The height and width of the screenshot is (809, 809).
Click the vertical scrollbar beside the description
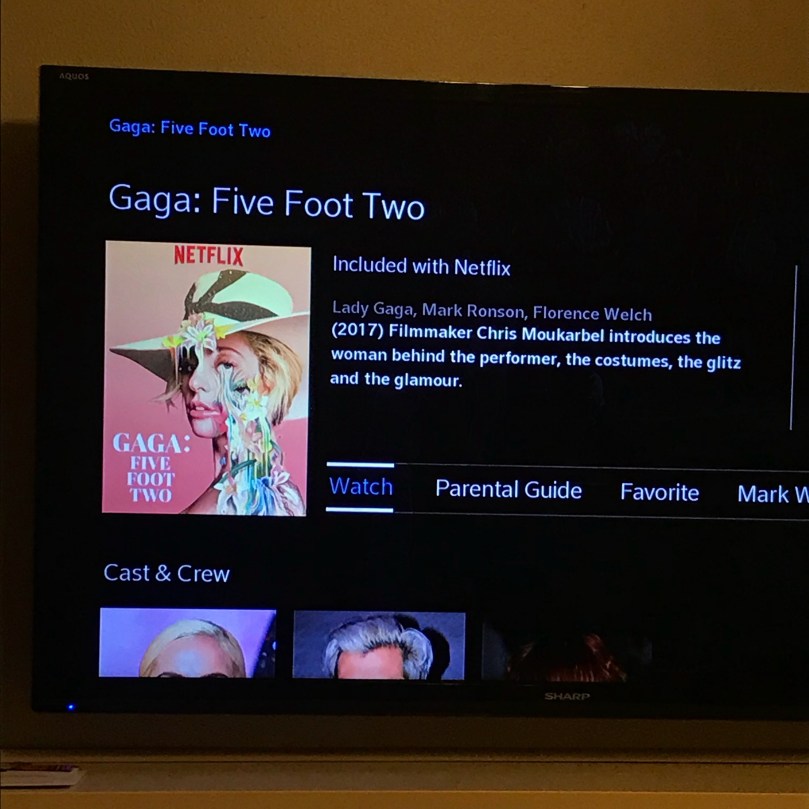(x=794, y=348)
